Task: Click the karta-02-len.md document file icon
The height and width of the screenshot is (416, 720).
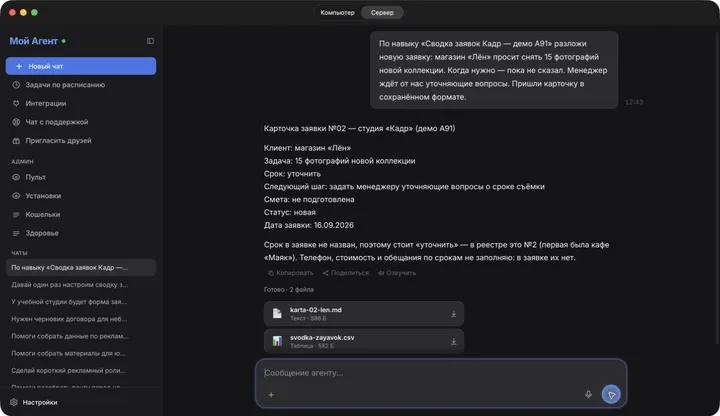Action: (277, 314)
